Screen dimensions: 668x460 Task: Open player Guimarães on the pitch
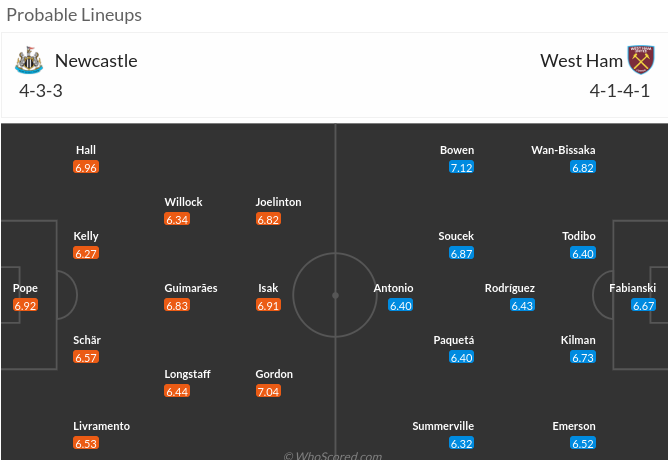click(190, 288)
